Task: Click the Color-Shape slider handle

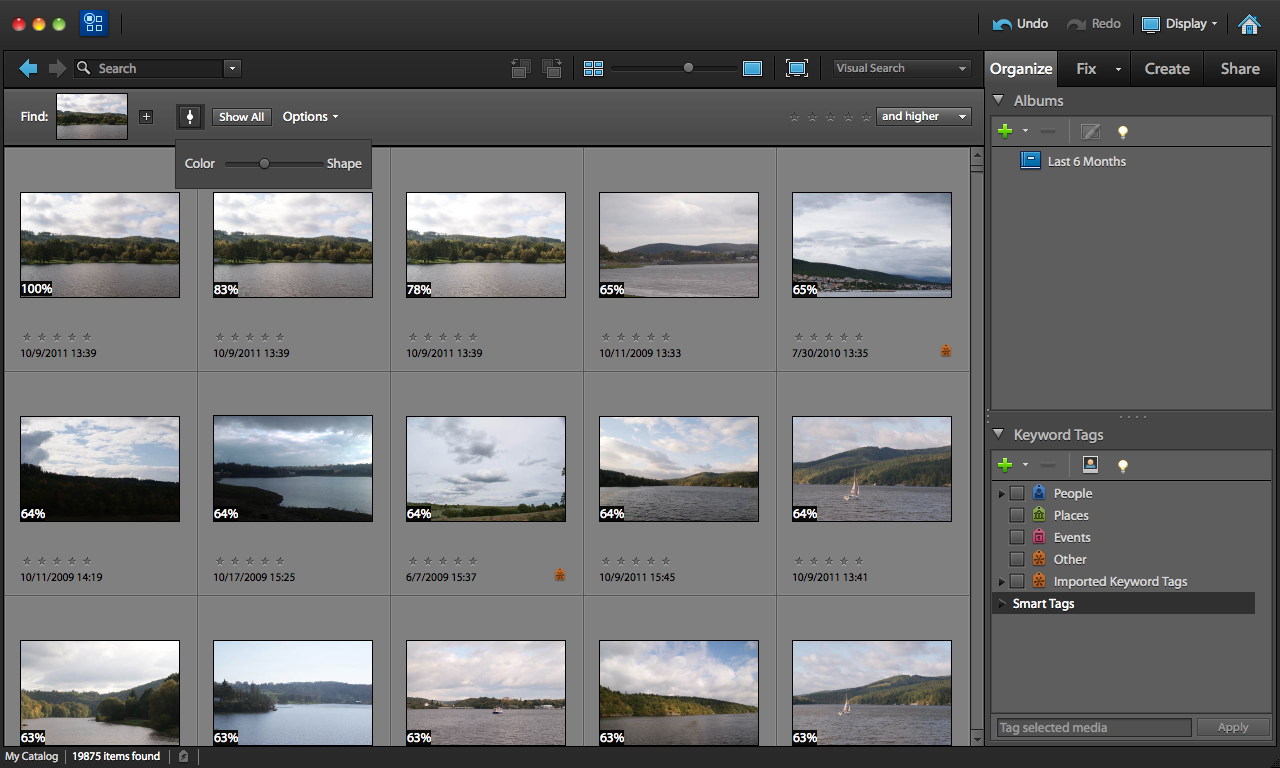Action: [264, 163]
